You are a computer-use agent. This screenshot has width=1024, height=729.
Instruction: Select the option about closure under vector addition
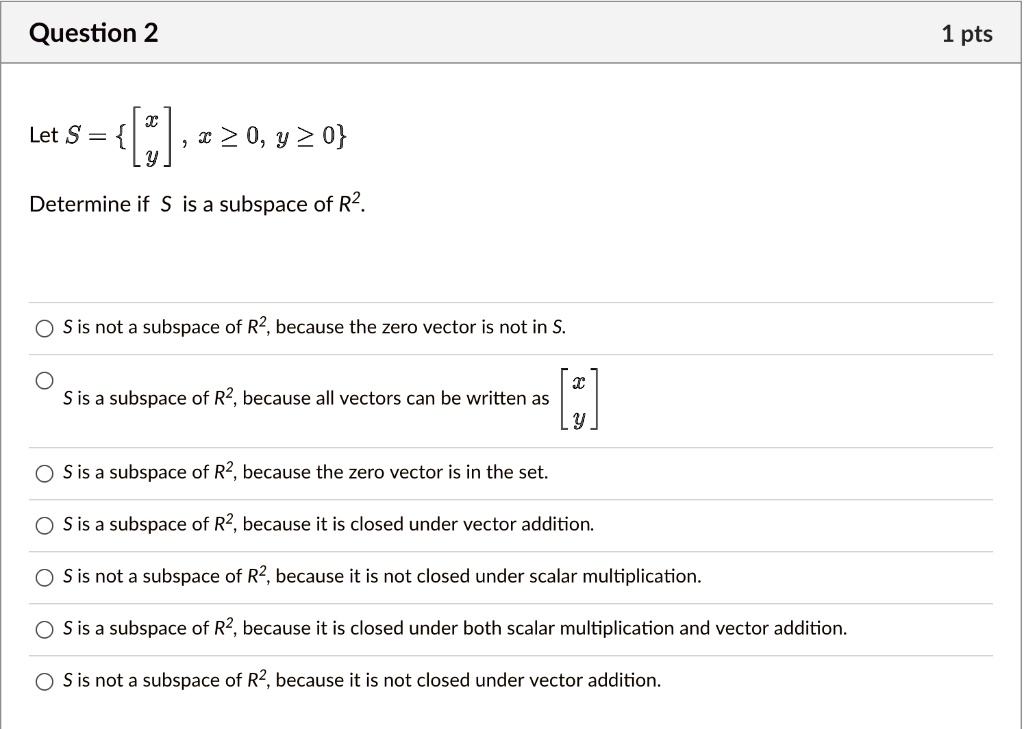tap(44, 525)
